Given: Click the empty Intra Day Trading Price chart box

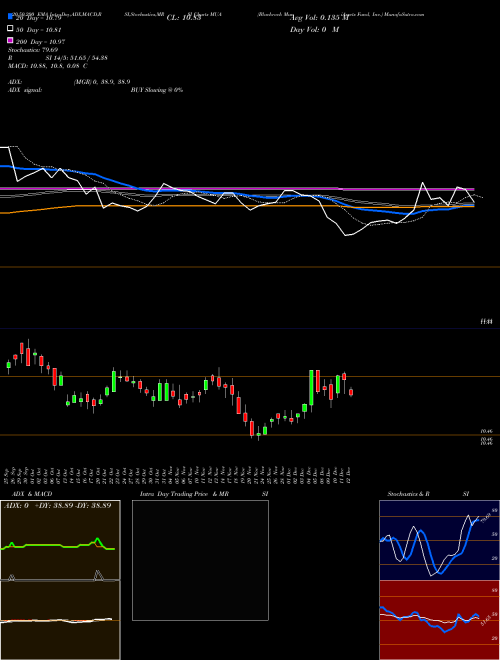Looking at the screenshot, I should pyautogui.click(x=200, y=560).
